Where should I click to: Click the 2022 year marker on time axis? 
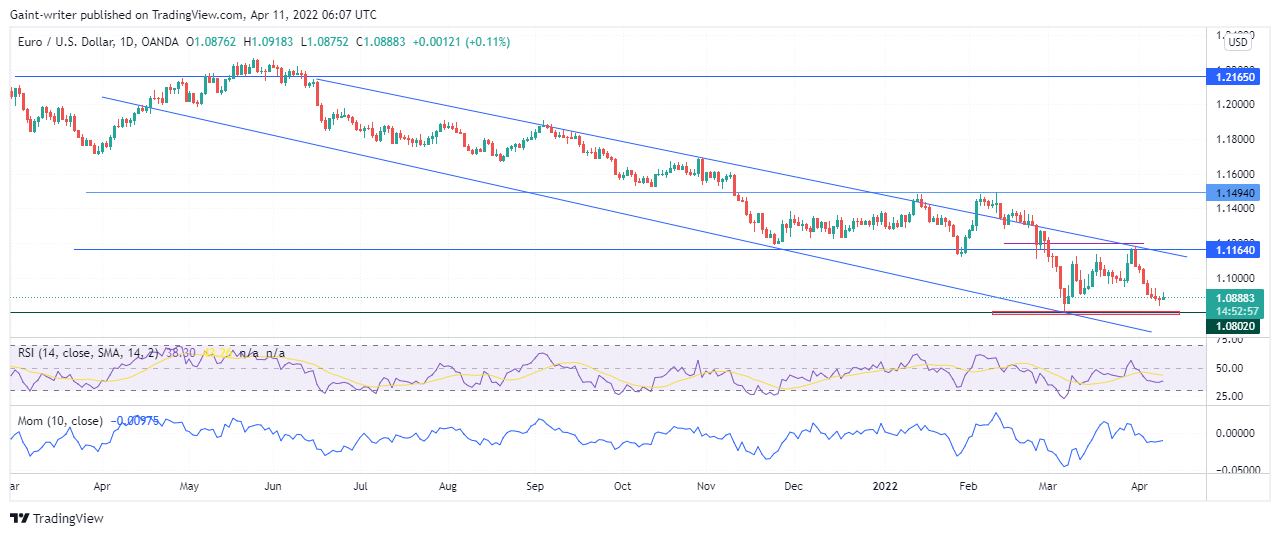click(x=886, y=487)
